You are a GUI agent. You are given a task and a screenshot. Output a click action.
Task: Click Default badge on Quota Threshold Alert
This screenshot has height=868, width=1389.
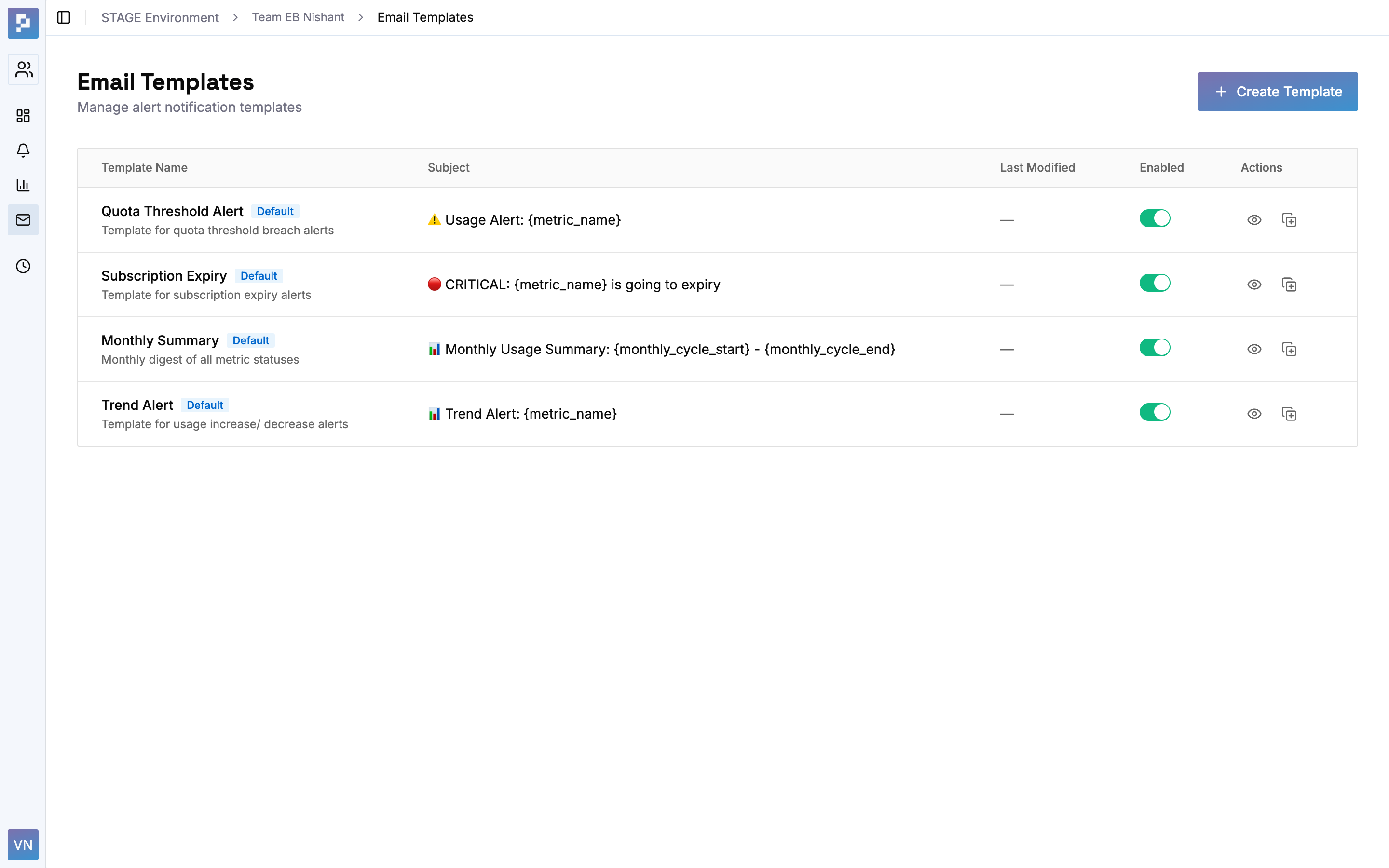click(x=275, y=211)
